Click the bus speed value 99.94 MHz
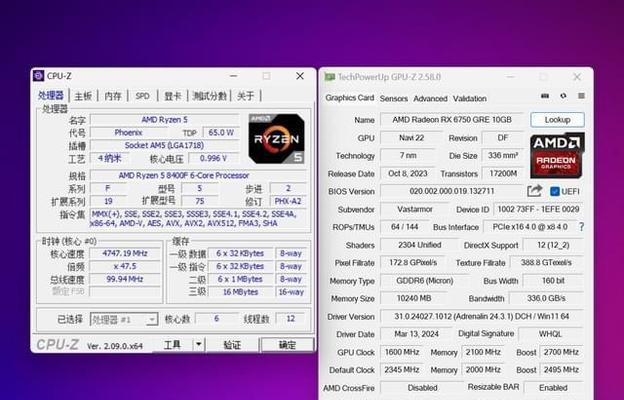Image resolution: width=624 pixels, height=400 pixels. pyautogui.click(x=125, y=279)
